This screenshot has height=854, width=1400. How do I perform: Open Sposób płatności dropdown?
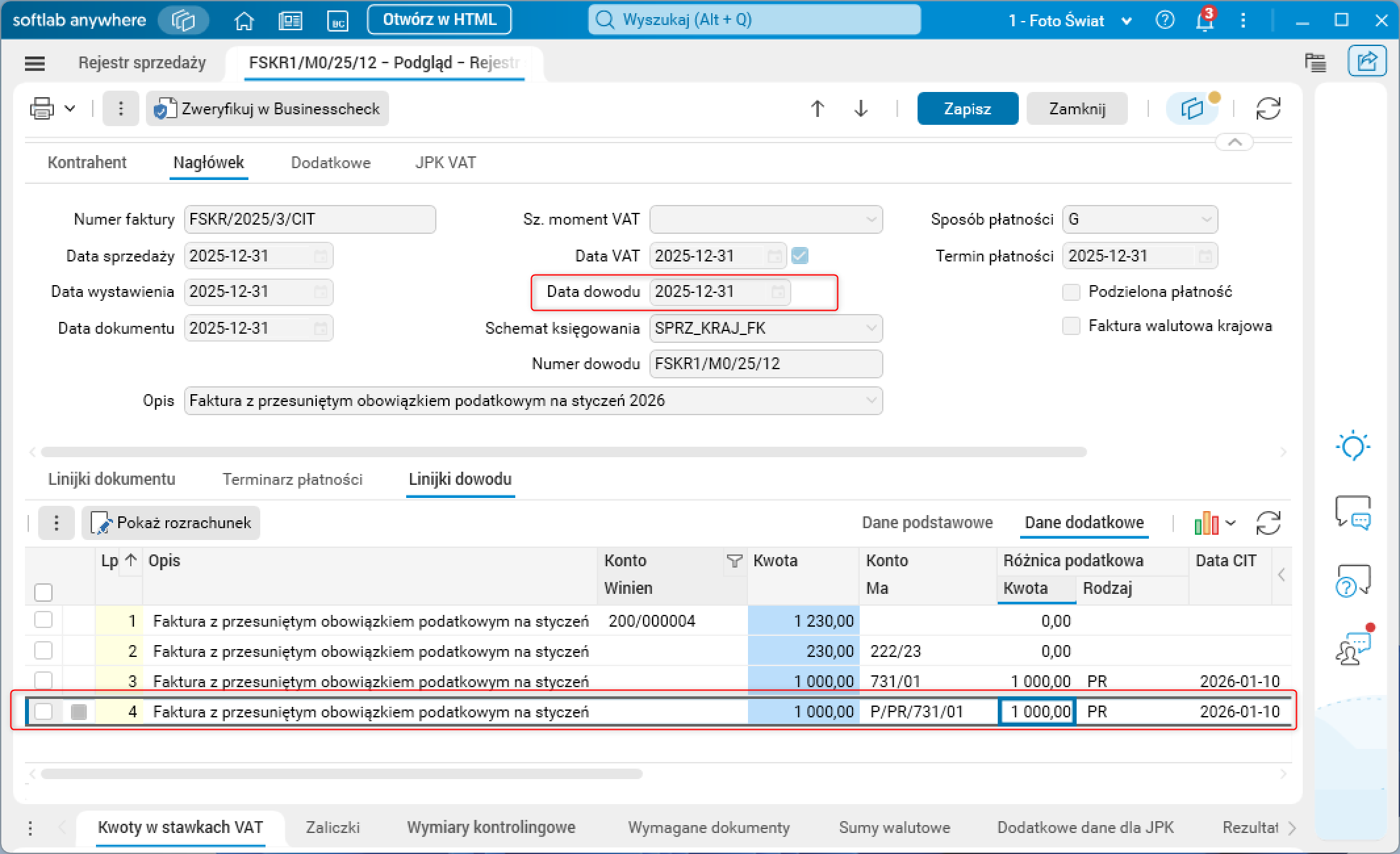1206,219
